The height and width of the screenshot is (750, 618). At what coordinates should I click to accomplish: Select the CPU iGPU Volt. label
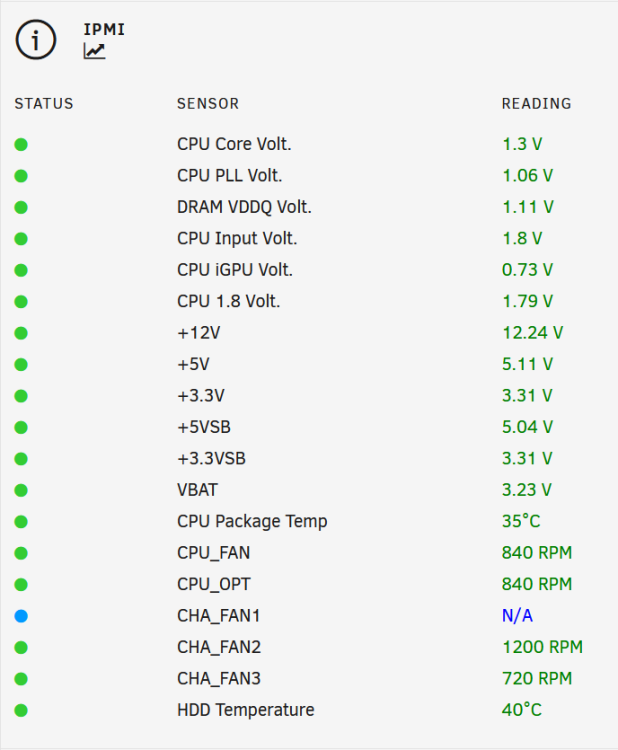[235, 270]
